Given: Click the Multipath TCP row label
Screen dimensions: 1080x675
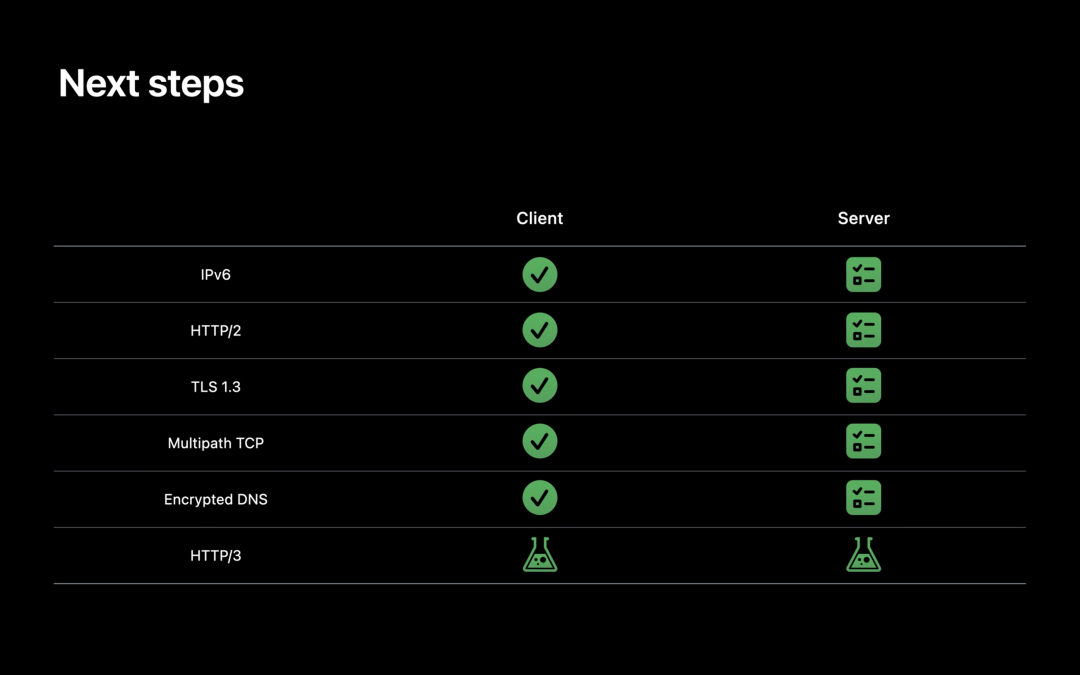Looking at the screenshot, I should pyautogui.click(x=216, y=442).
